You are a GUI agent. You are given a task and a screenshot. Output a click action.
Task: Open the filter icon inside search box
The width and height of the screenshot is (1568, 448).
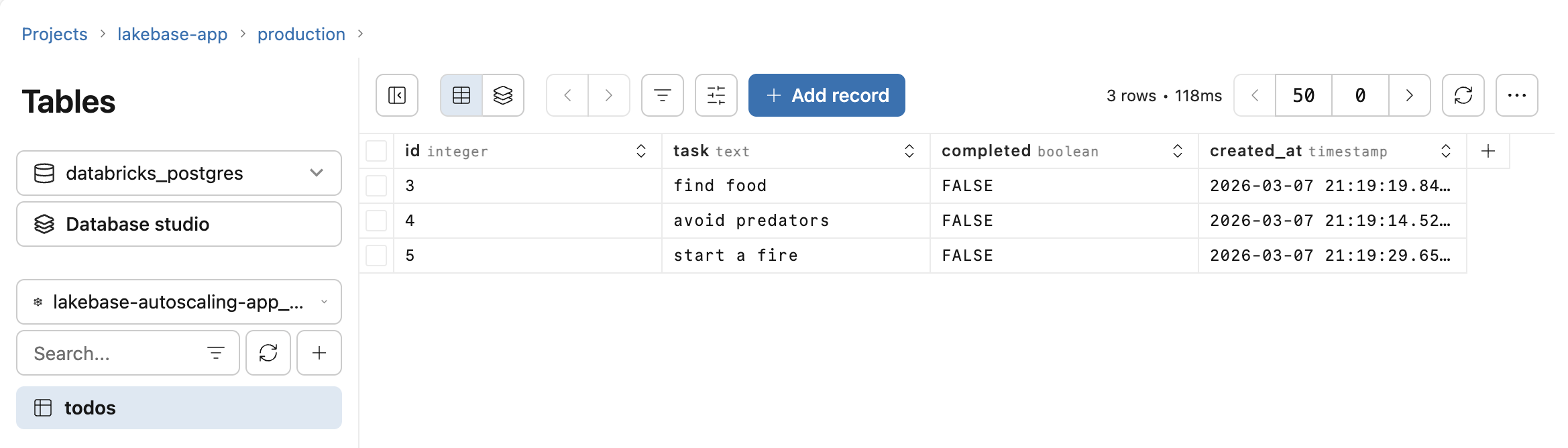pyautogui.click(x=214, y=353)
